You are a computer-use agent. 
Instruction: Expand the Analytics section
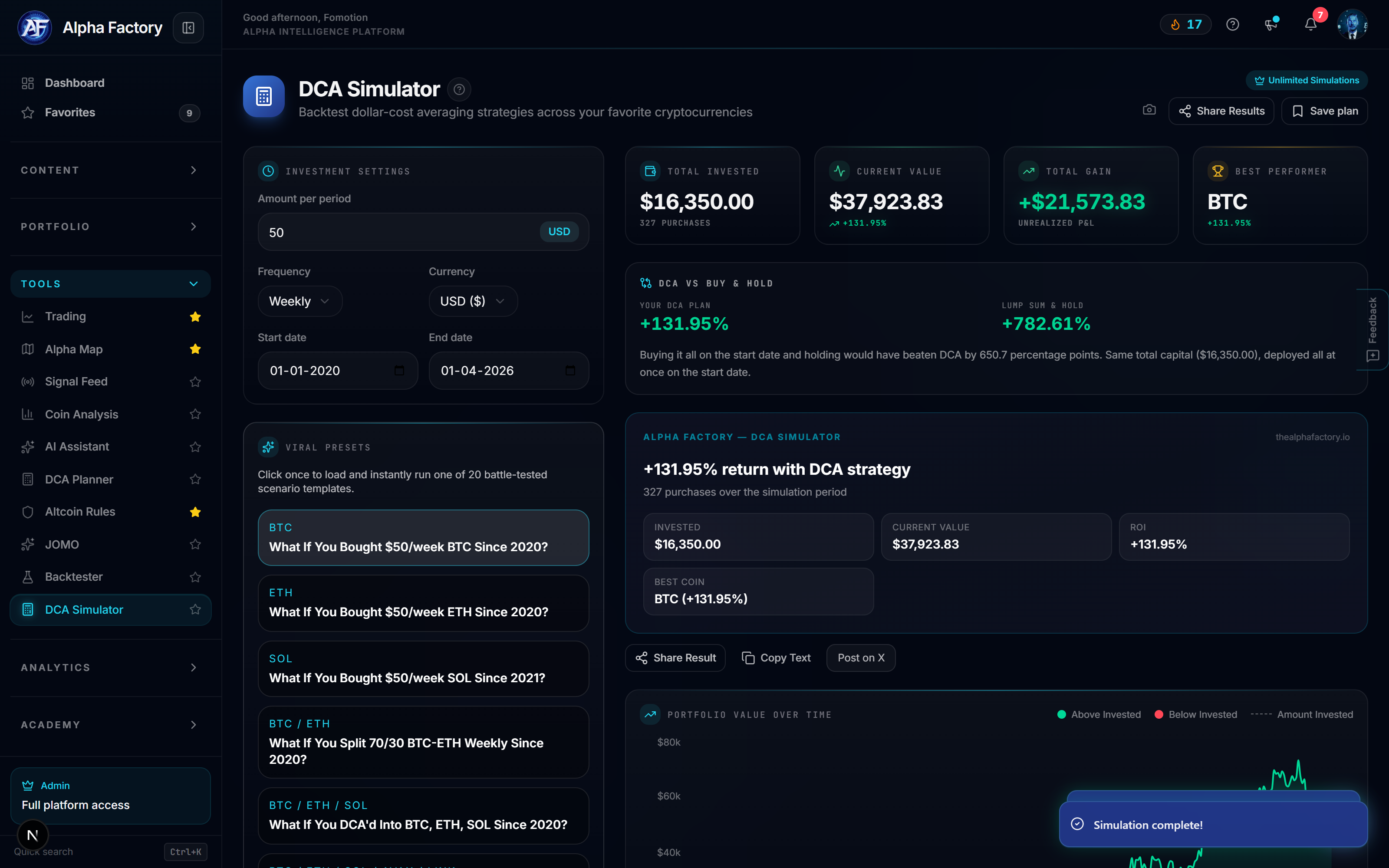coord(111,667)
